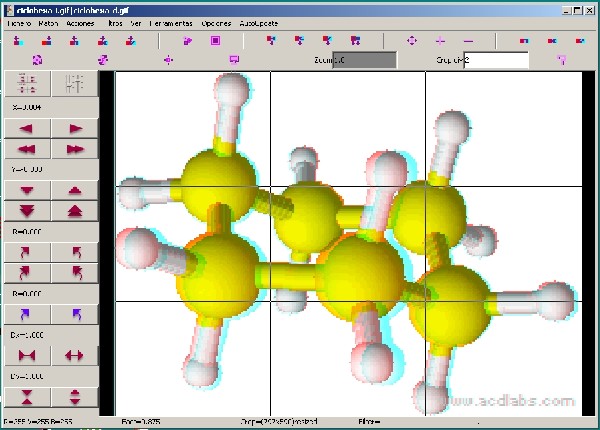Screen dimensions: 600x430
Task: Click the horizontal compress bow-tie button
Action: 26,355
